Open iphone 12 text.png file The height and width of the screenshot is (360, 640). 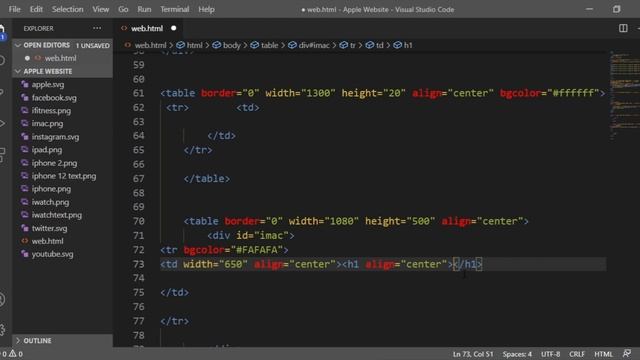pyautogui.click(x=62, y=176)
